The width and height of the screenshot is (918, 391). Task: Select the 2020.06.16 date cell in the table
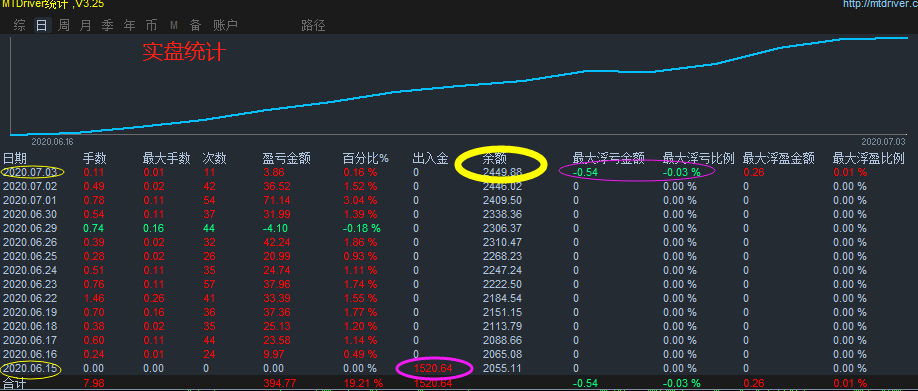point(30,354)
